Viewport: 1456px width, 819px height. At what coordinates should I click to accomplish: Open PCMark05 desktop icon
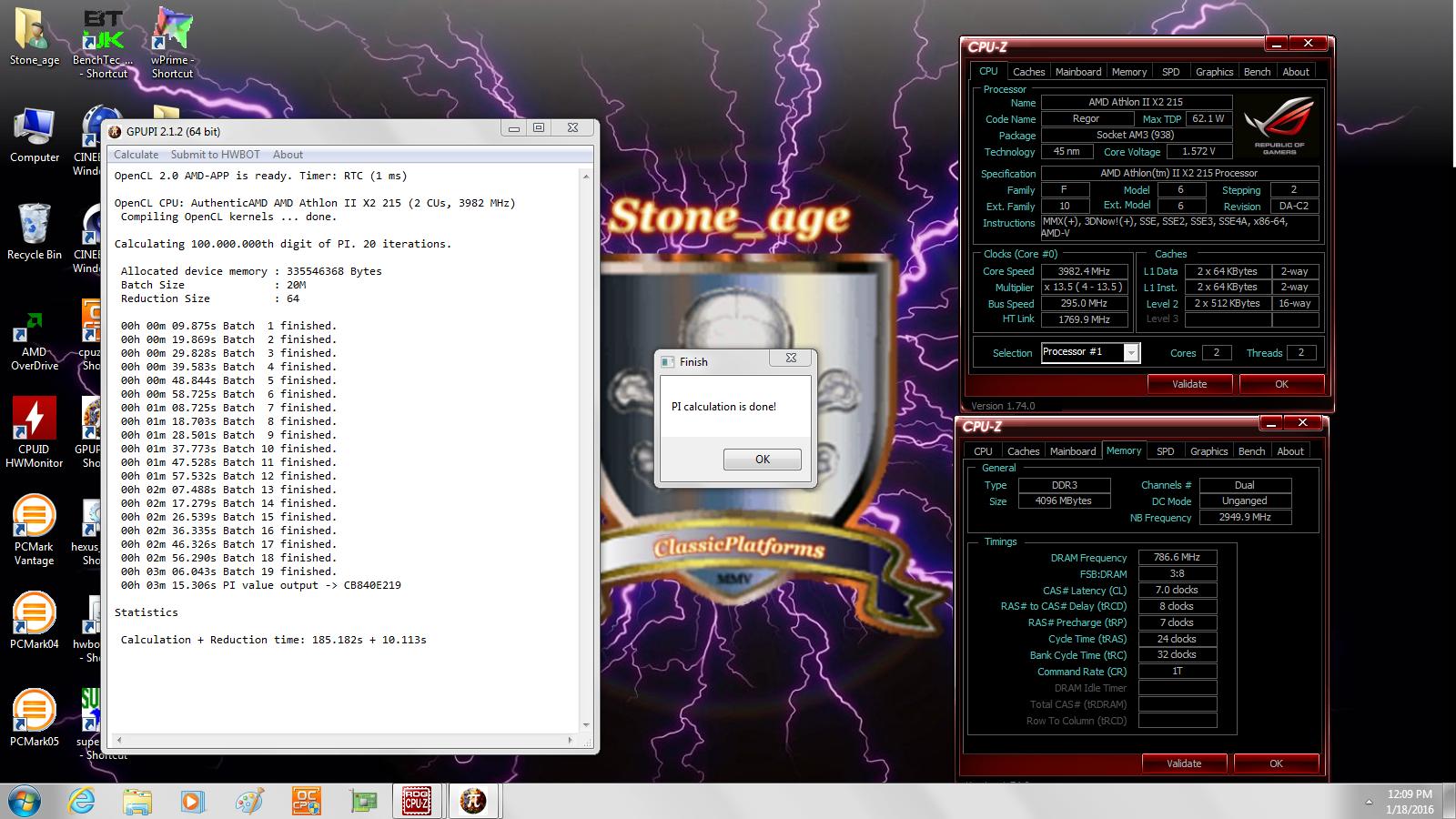34,719
